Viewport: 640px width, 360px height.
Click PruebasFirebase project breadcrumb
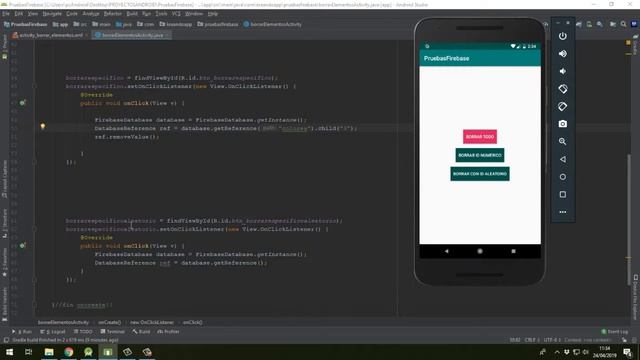pyautogui.click(x=25, y=24)
